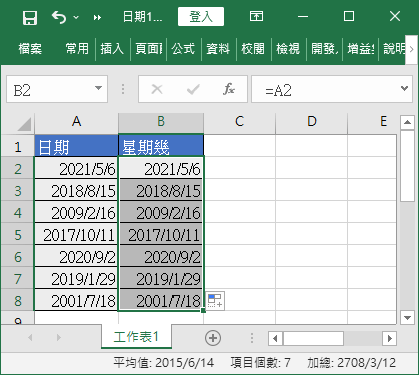This screenshot has width=419, height=375.
Task: Switch to the 插入 ribbon tab
Action: coord(112,49)
